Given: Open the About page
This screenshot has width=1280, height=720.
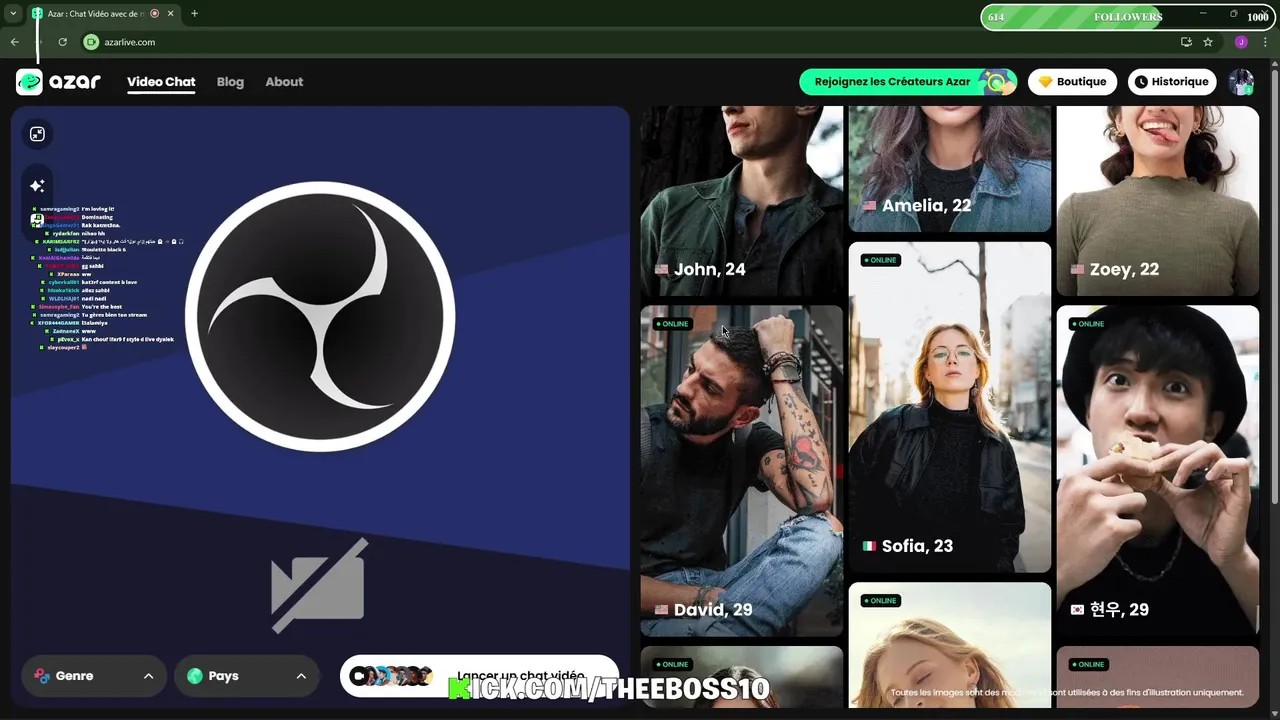Looking at the screenshot, I should pos(284,82).
